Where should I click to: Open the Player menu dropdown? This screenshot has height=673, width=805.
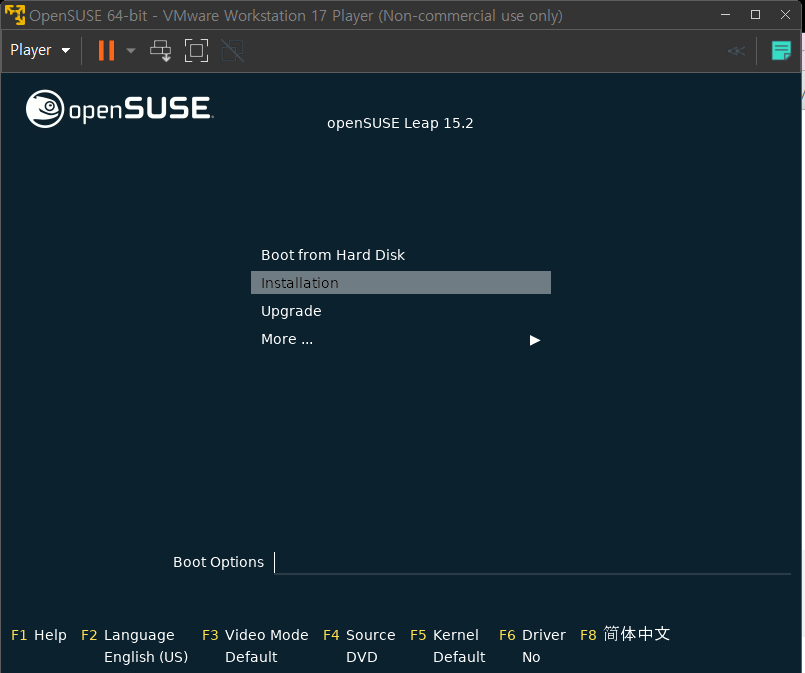click(40, 50)
